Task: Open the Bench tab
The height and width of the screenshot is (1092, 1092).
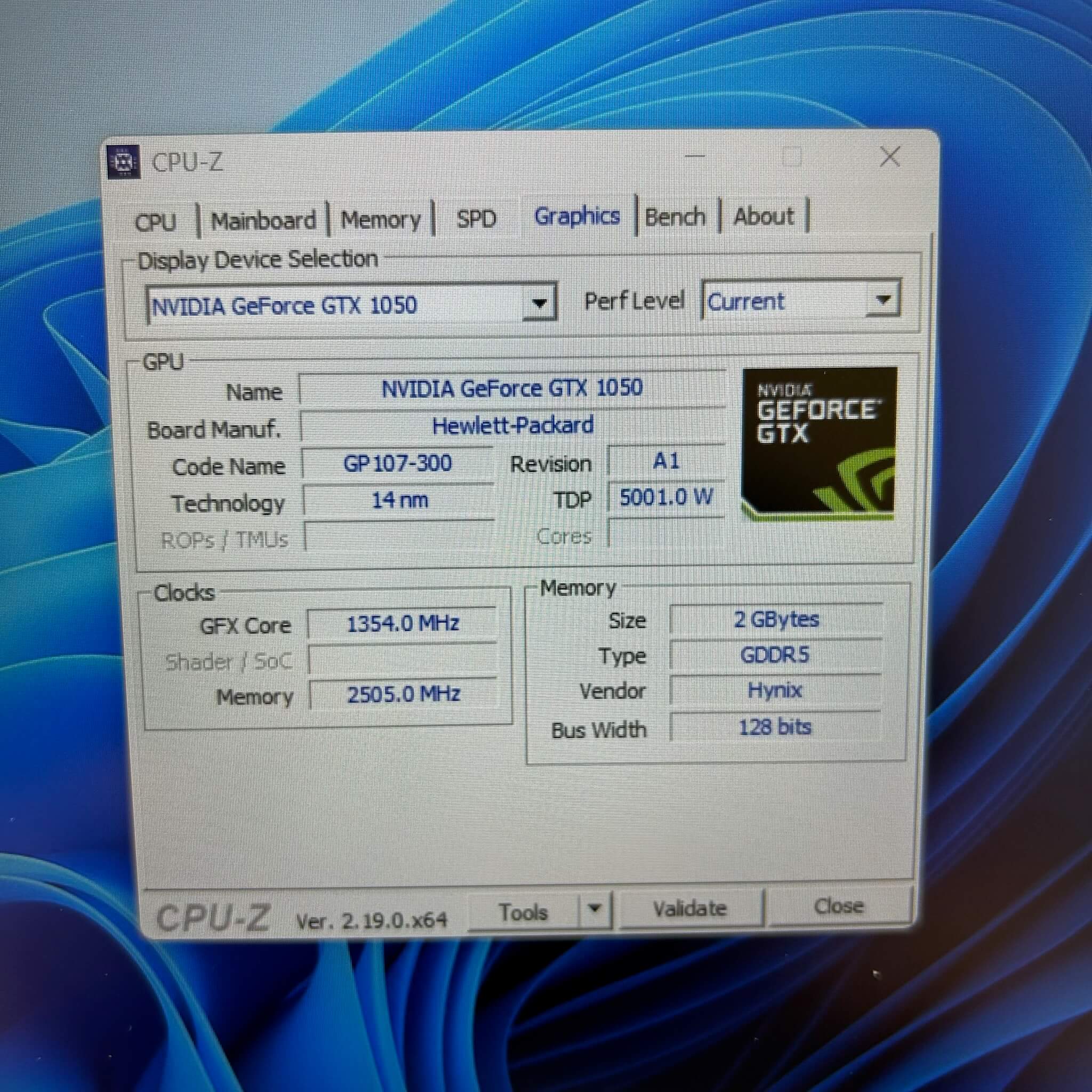Action: point(676,217)
